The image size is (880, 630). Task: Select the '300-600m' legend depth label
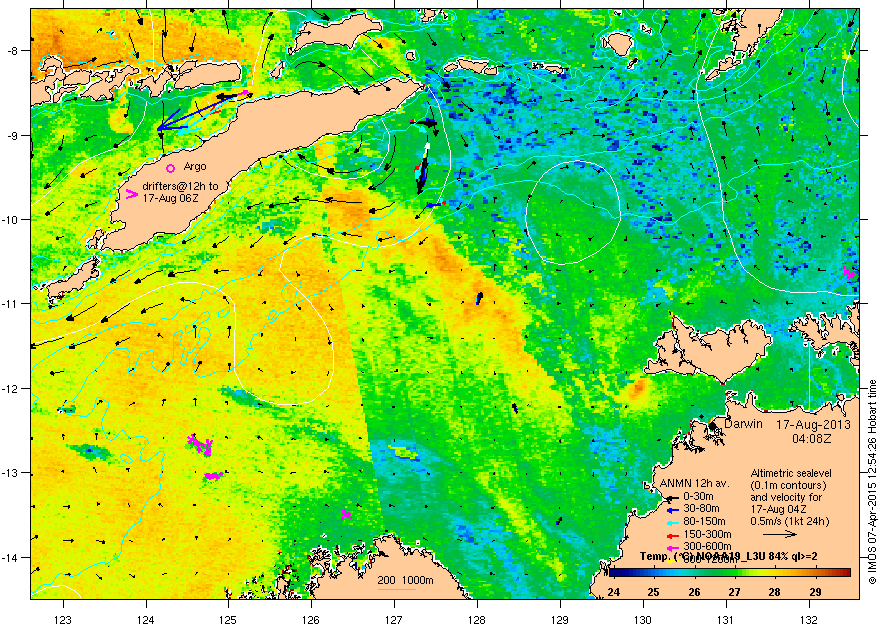click(707, 546)
